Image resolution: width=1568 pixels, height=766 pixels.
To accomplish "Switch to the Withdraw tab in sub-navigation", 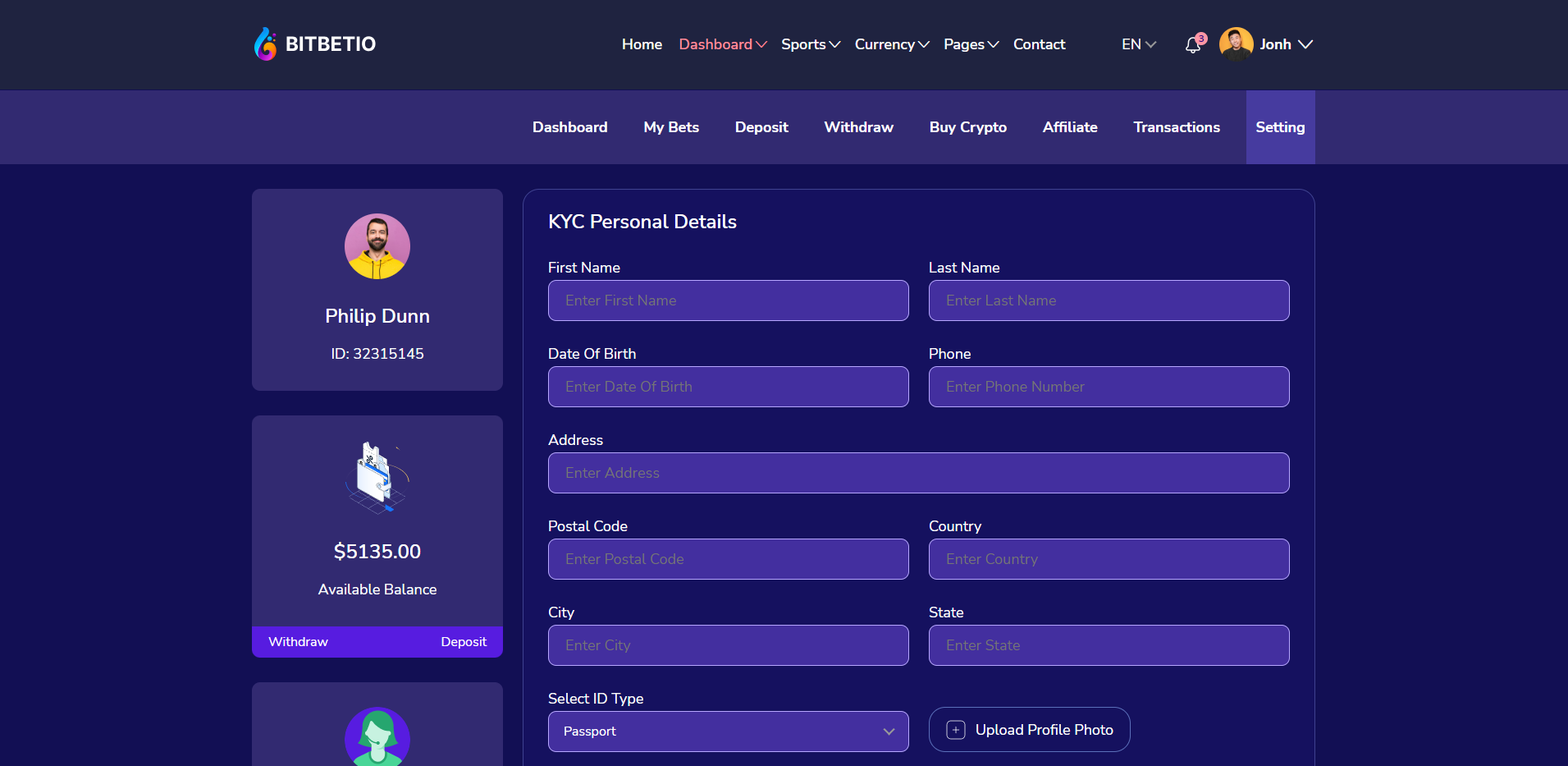I will pos(858,127).
